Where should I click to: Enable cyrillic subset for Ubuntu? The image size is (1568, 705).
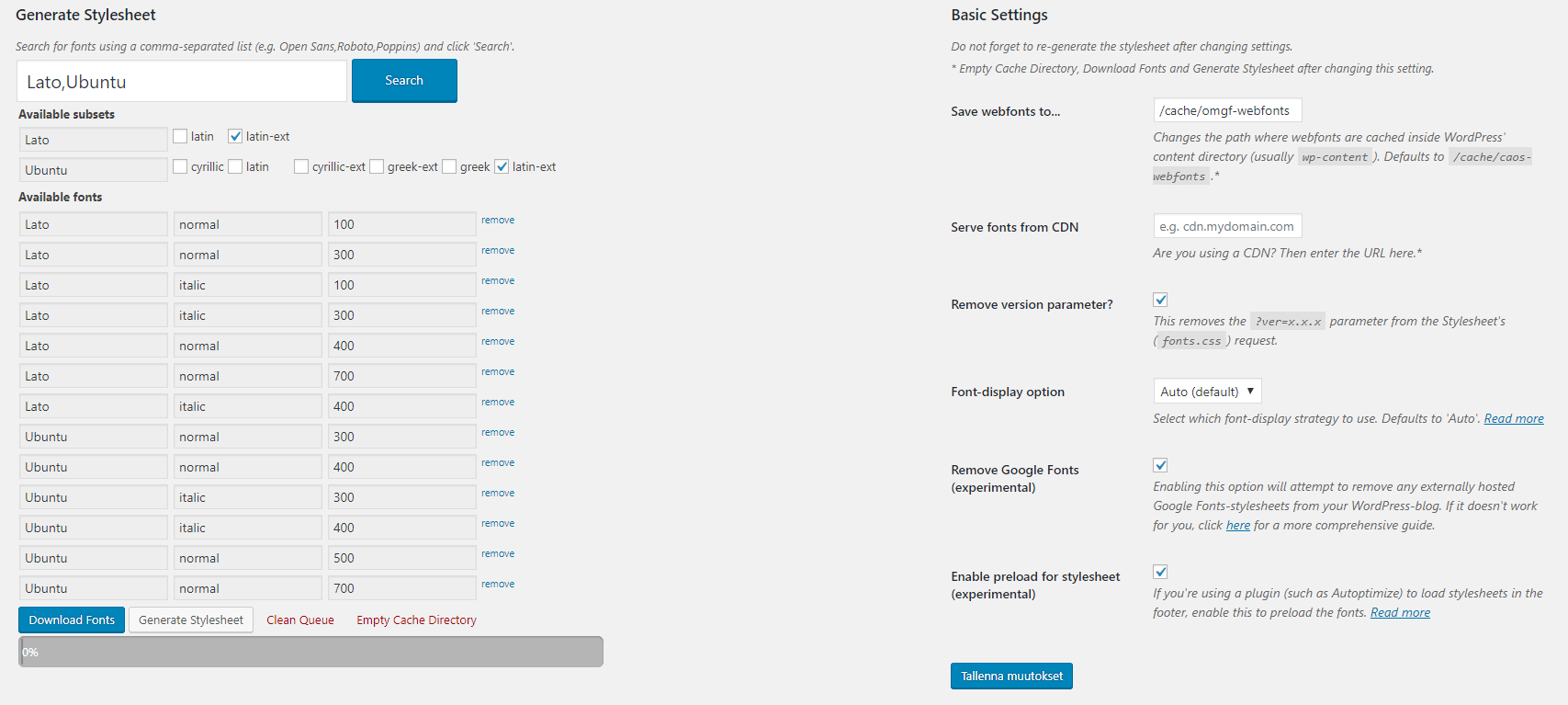tap(180, 167)
